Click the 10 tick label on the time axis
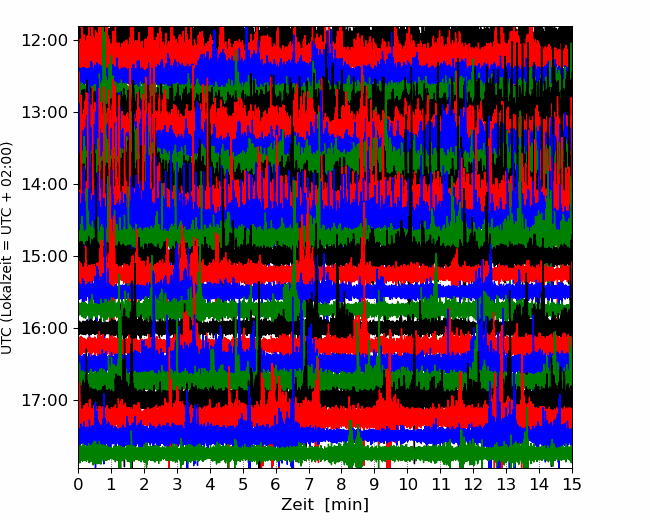The width and height of the screenshot is (650, 520). click(407, 484)
